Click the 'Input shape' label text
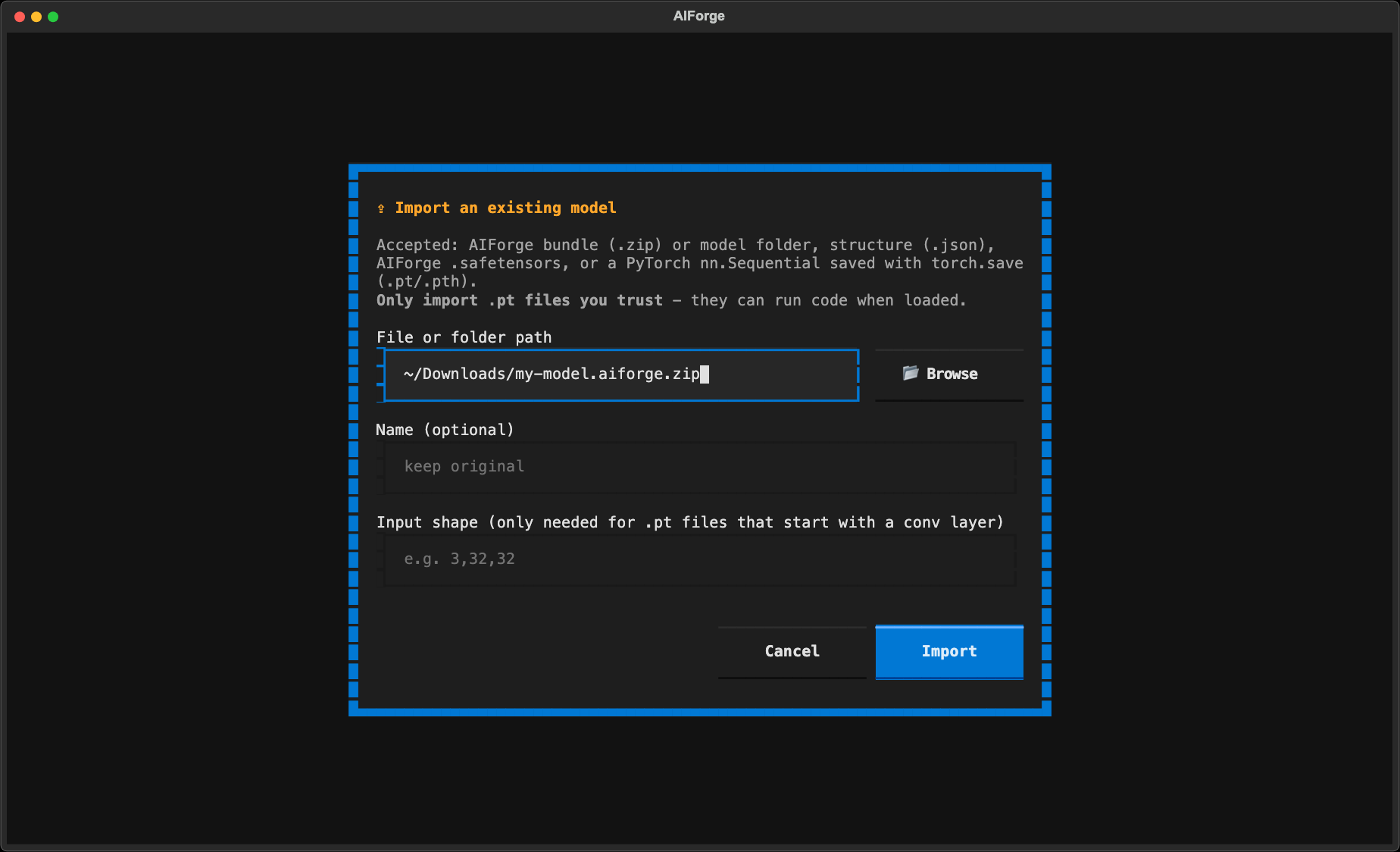The height and width of the screenshot is (852, 1400). pos(689,522)
